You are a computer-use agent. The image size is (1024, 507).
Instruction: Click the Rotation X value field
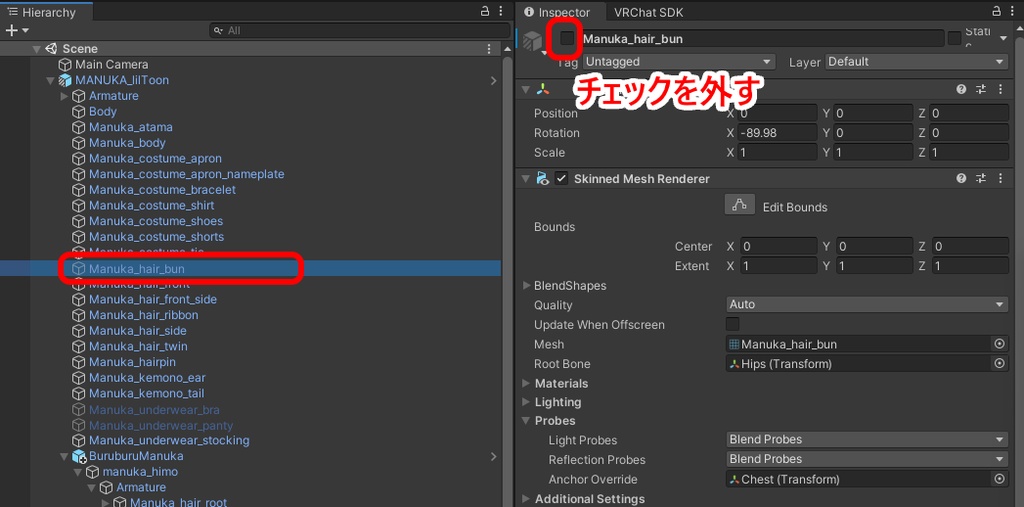777,133
